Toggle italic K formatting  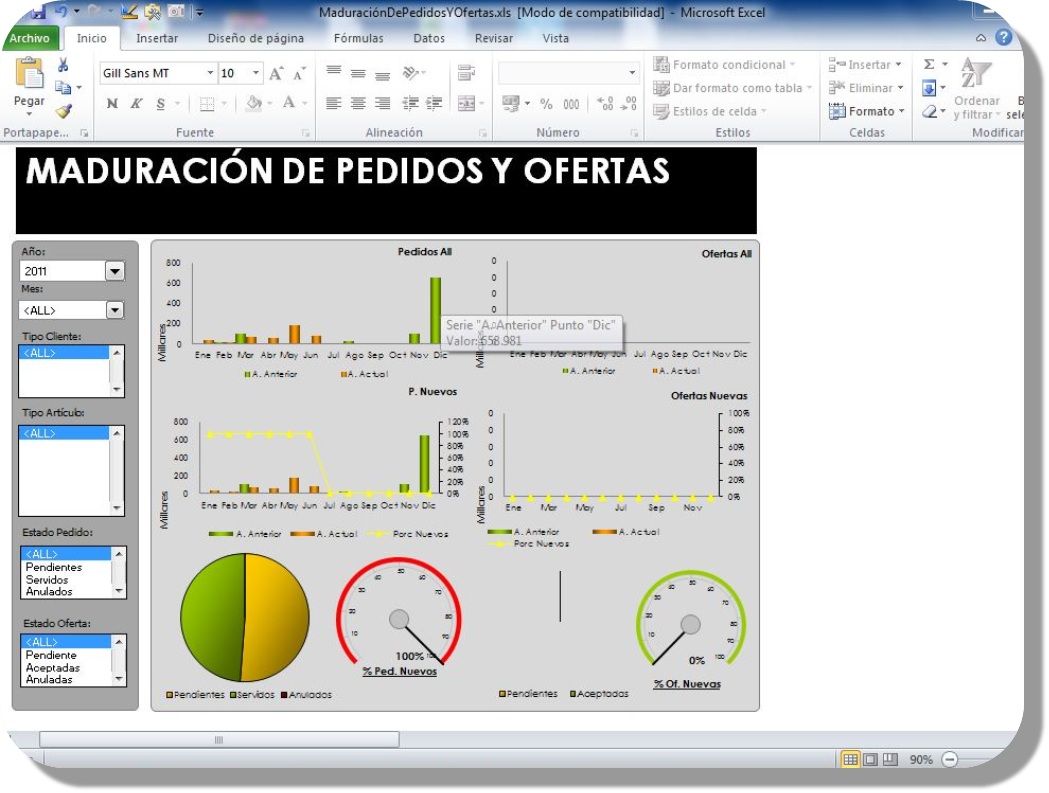136,103
